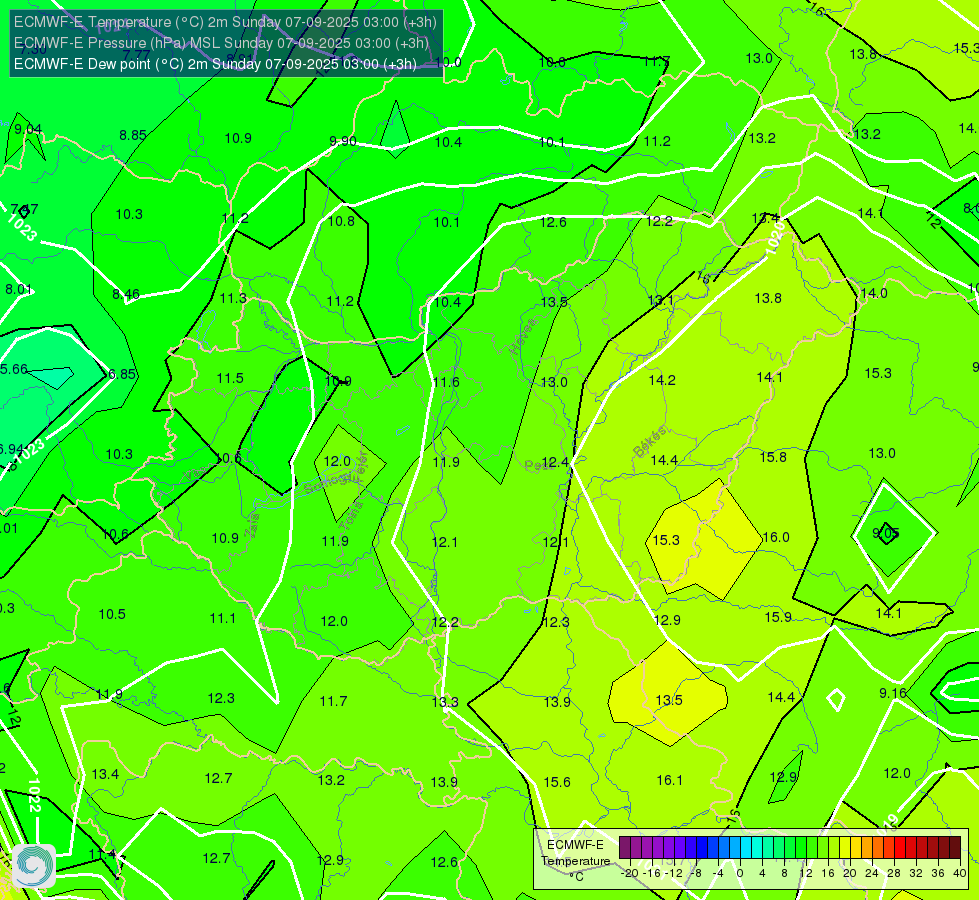Click the 16.1 temperature value
The width and height of the screenshot is (979, 900).
[x=669, y=780]
